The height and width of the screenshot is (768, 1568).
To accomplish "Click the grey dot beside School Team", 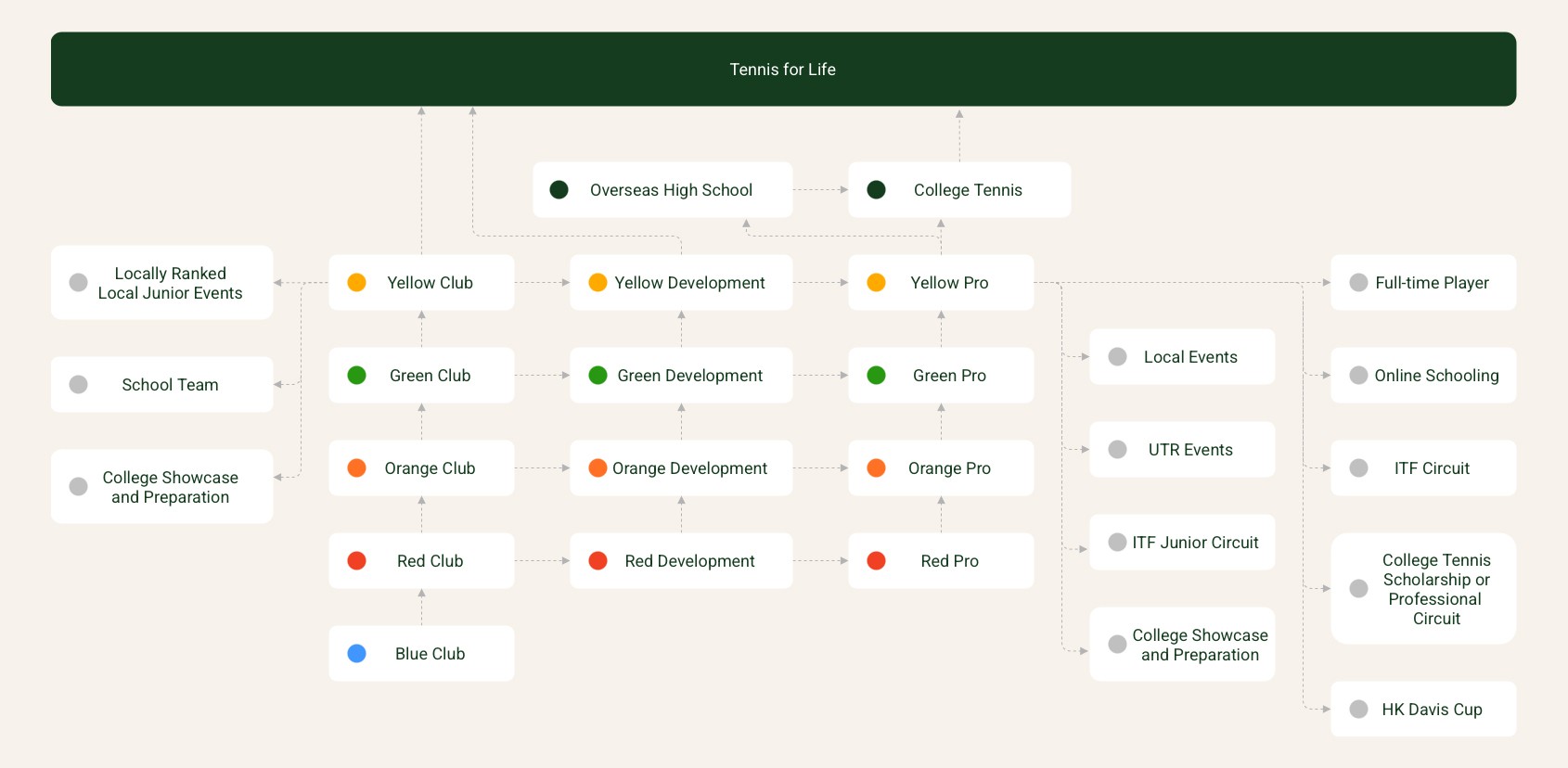I will [79, 384].
